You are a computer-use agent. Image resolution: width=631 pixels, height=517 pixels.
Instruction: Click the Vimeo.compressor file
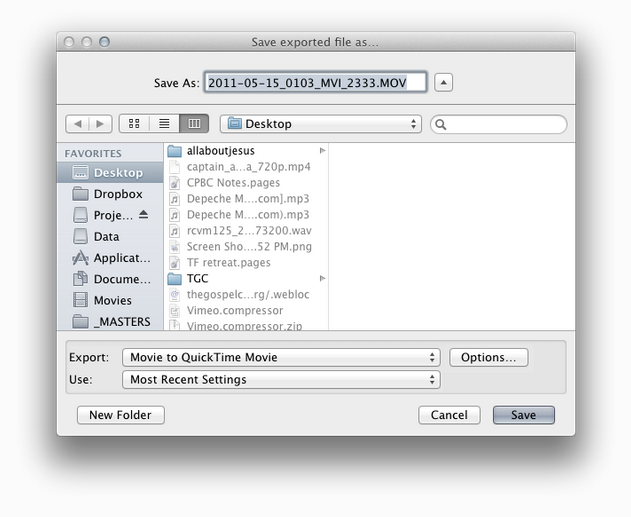click(x=246, y=311)
